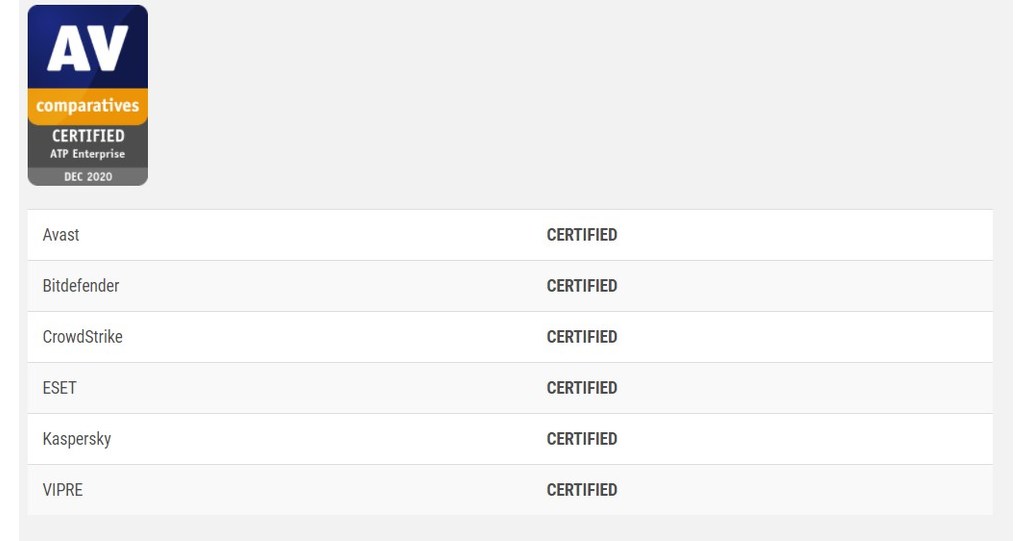This screenshot has width=1032, height=541.
Task: Click the letter V in the badge logo
Action: [109, 49]
